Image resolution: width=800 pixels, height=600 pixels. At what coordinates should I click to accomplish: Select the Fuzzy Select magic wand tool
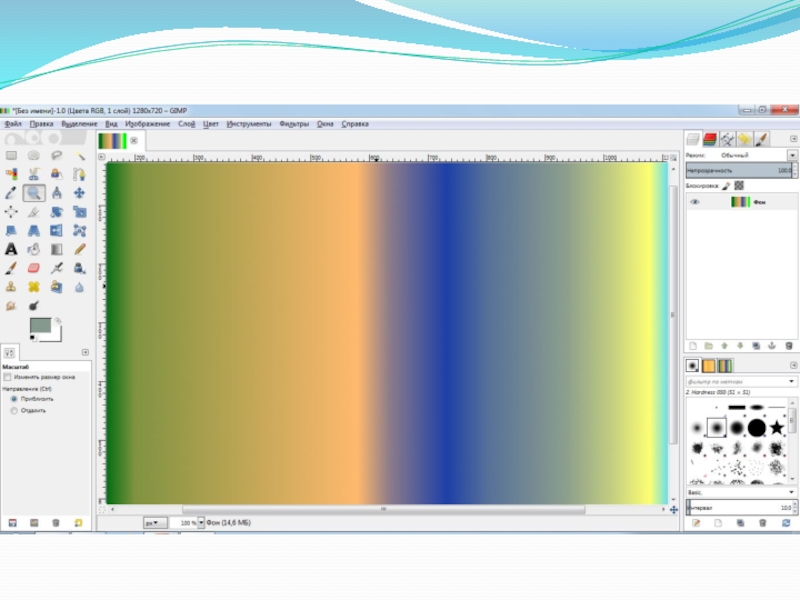[x=79, y=156]
